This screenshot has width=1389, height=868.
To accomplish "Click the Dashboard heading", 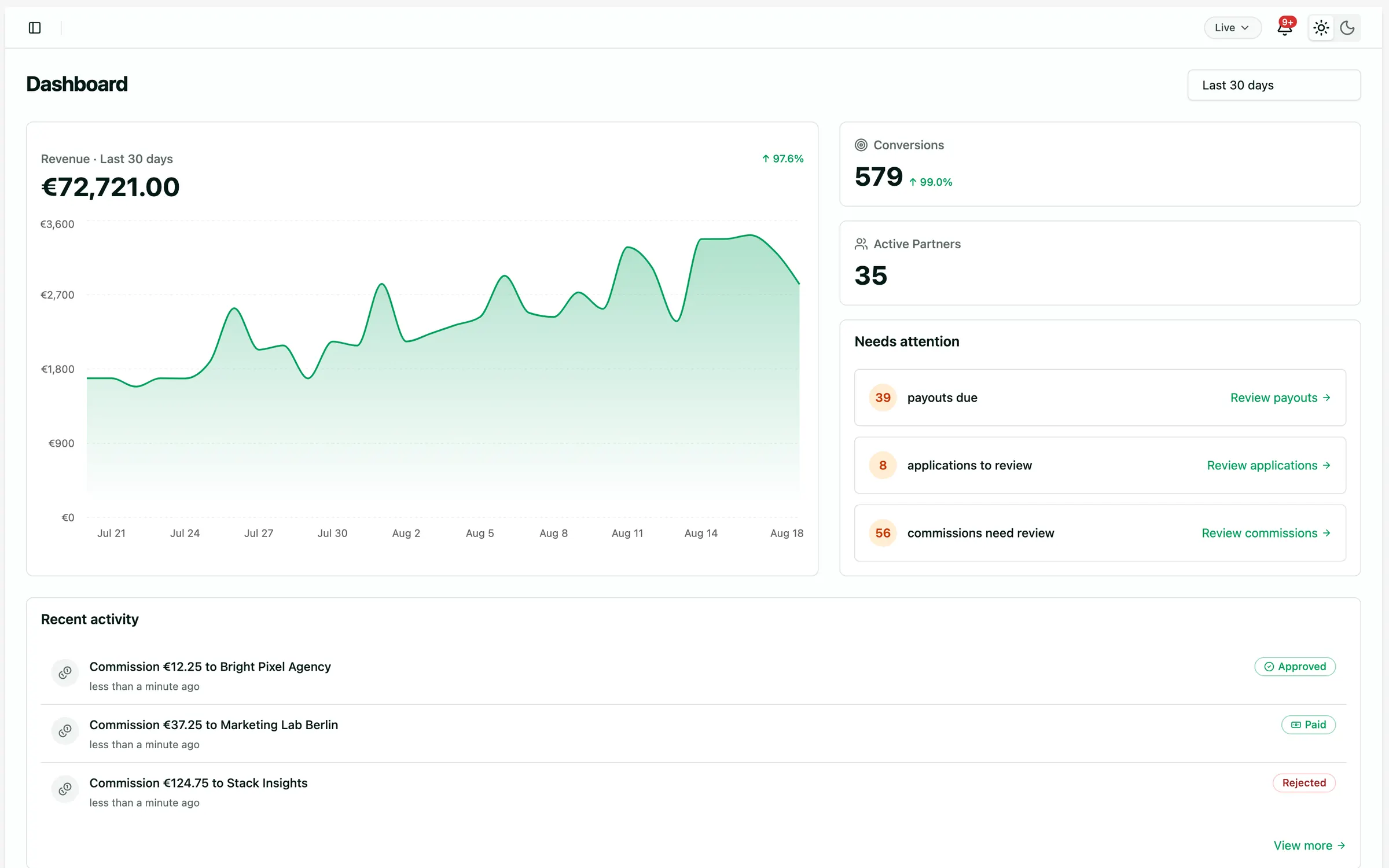I will pyautogui.click(x=77, y=84).
